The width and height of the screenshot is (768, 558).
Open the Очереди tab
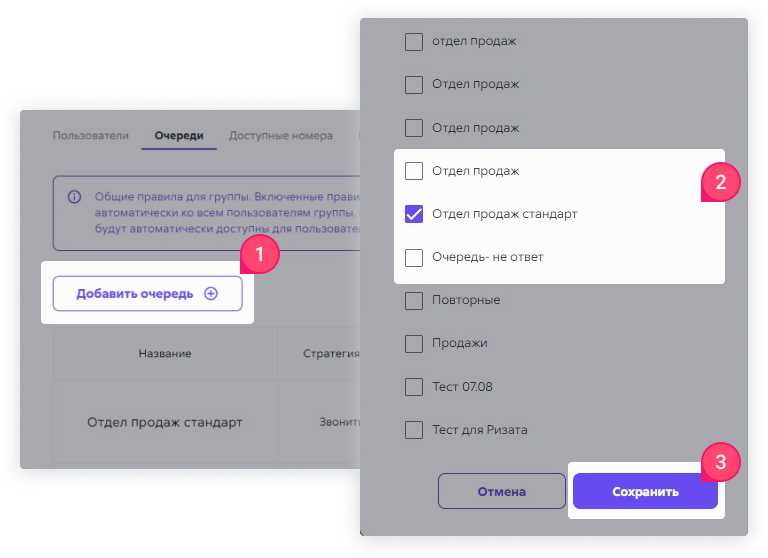(x=179, y=136)
